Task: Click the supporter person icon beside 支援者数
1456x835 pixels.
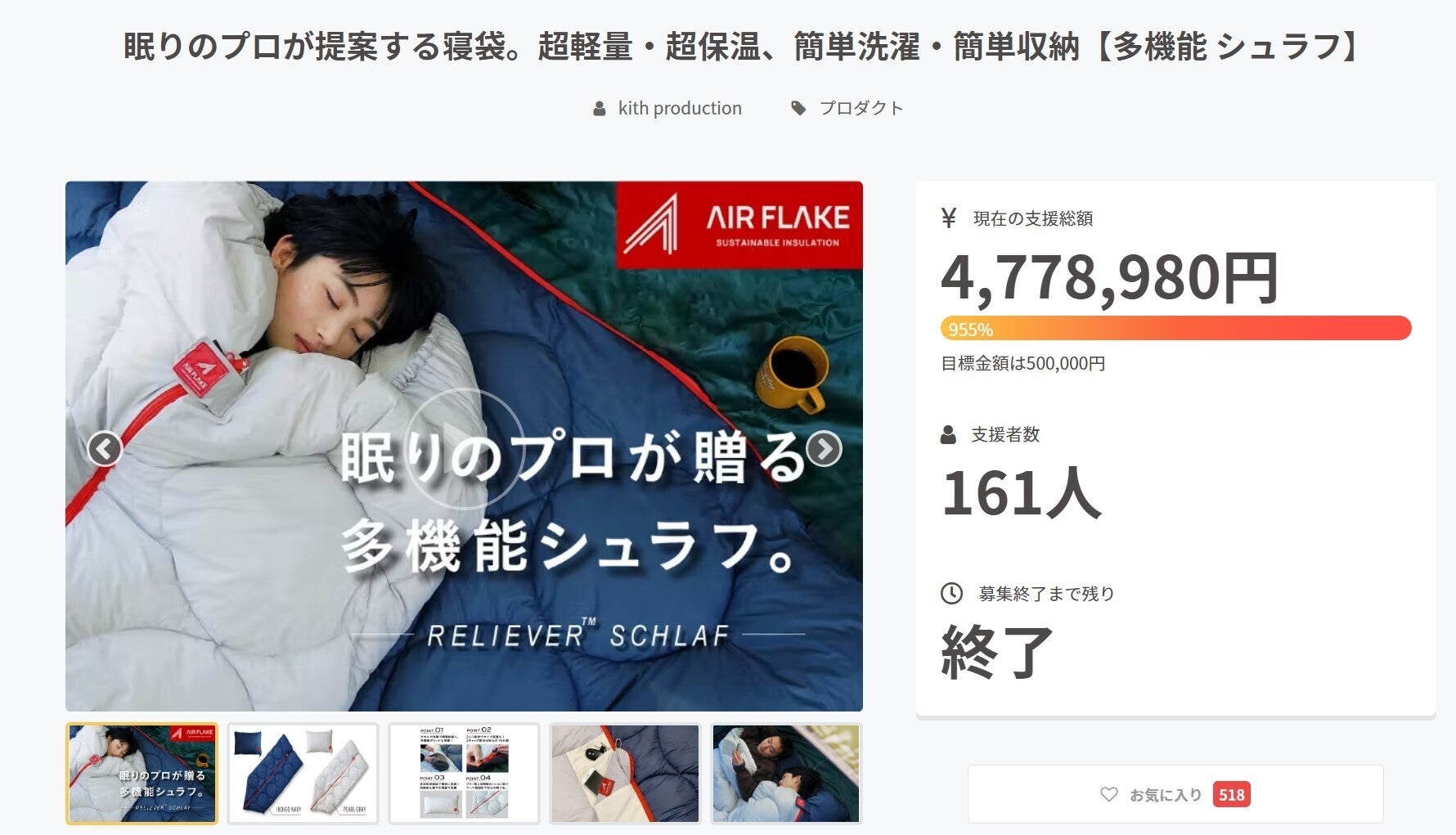Action: [x=948, y=434]
